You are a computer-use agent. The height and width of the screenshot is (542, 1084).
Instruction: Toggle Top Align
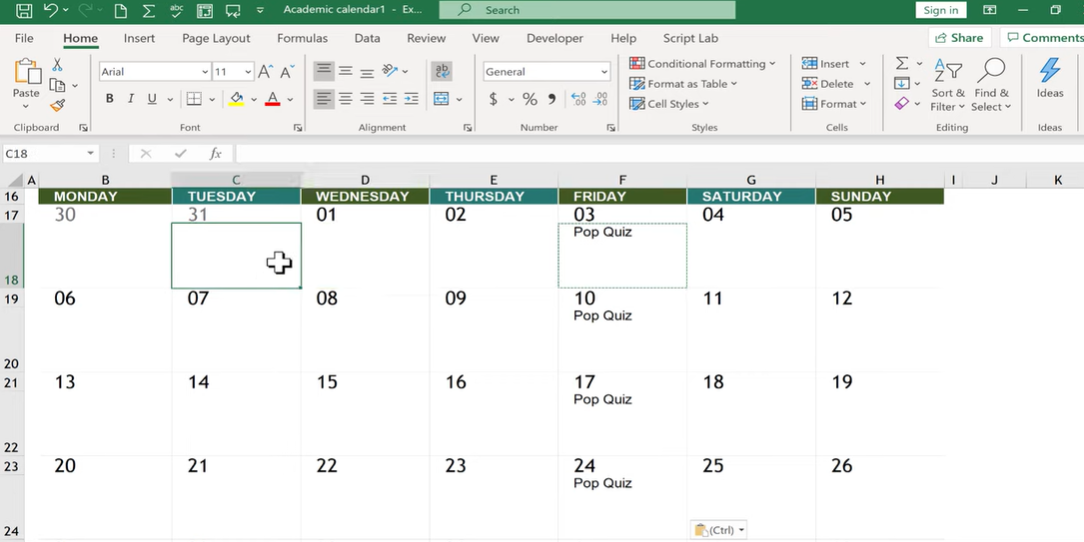click(324, 71)
